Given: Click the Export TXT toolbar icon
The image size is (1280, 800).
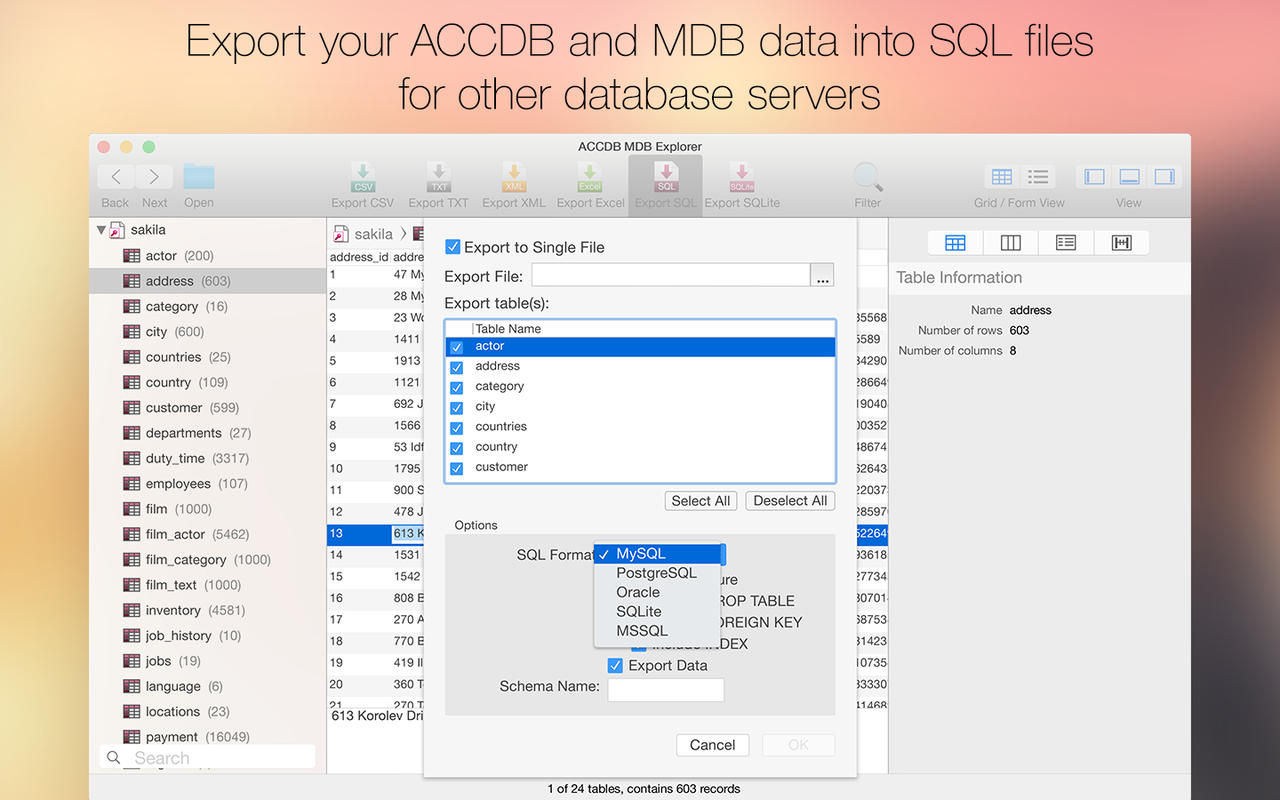Looking at the screenshot, I should click(x=438, y=179).
